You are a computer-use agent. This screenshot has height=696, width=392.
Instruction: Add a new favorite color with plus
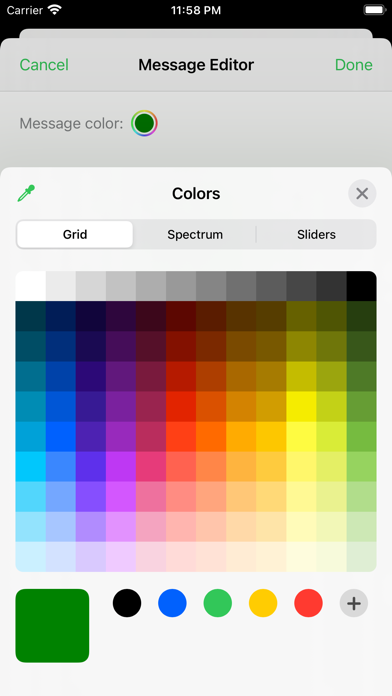tap(354, 603)
